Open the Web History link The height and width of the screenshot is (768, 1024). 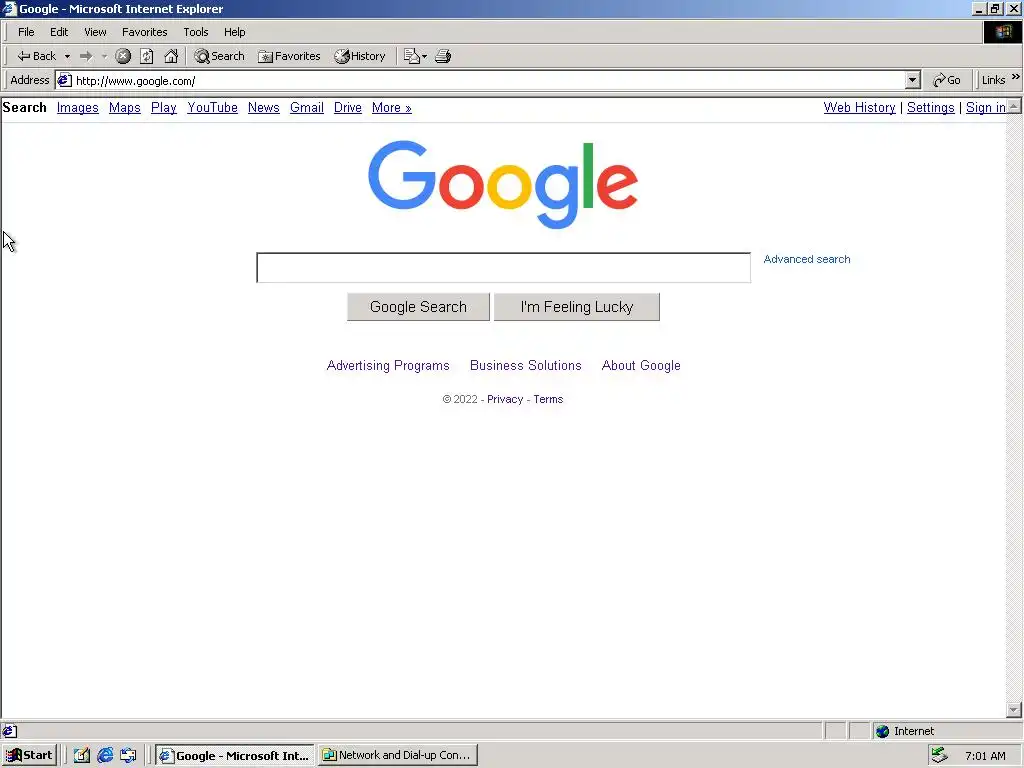[x=859, y=108]
